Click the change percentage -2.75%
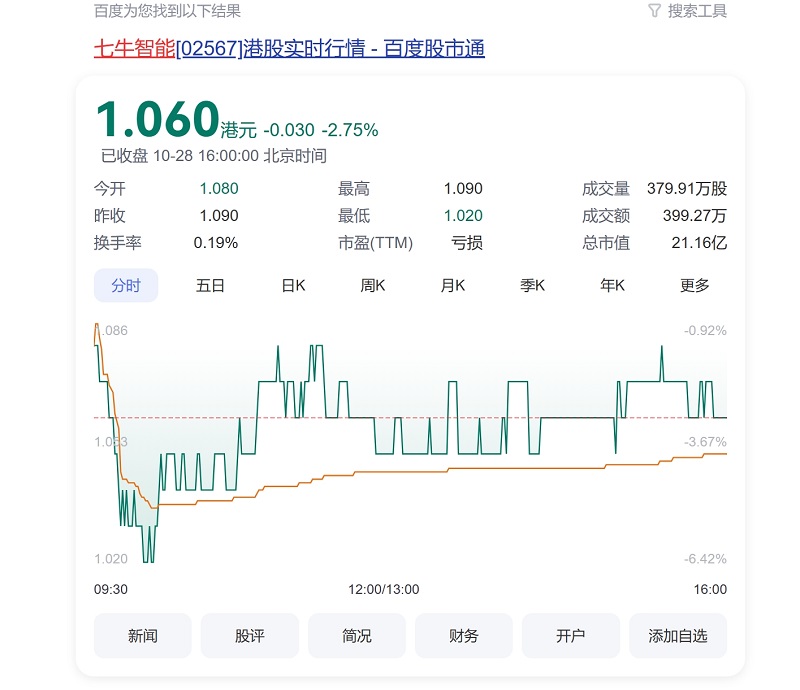 pos(350,130)
